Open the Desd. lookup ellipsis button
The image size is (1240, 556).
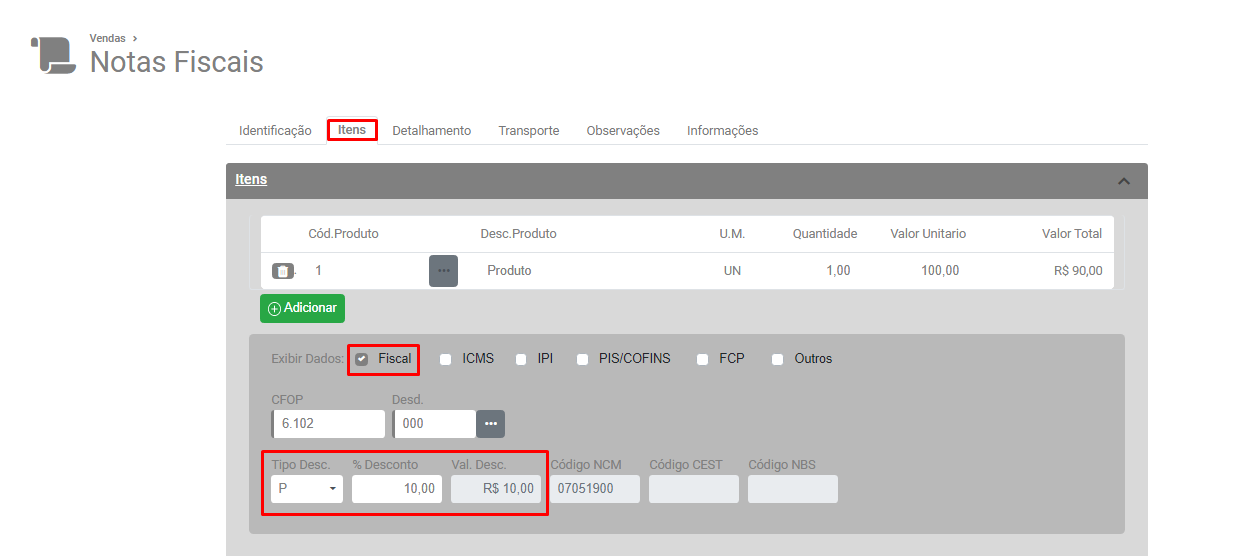click(491, 424)
